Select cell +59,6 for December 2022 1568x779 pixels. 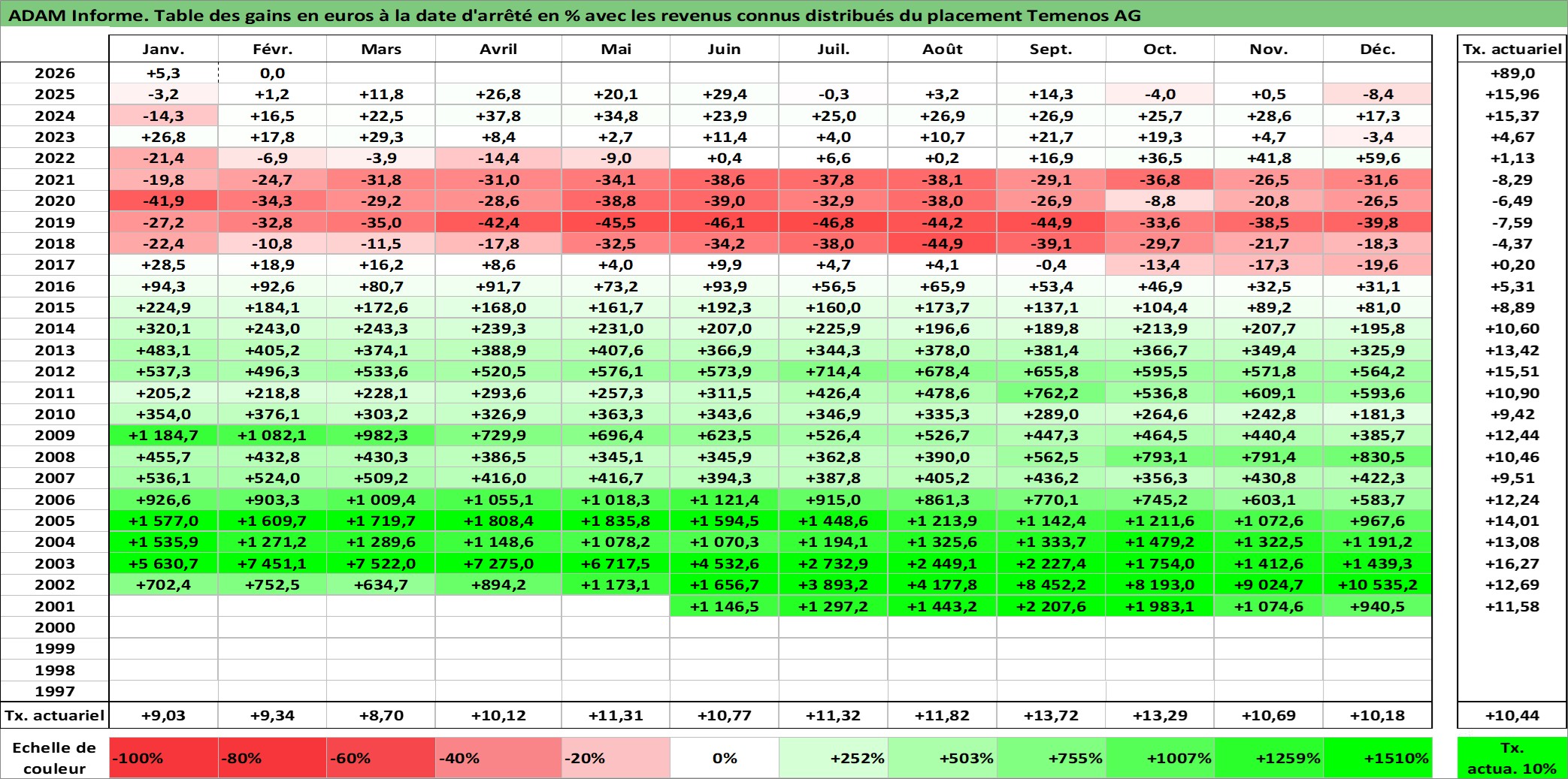click(x=1377, y=158)
